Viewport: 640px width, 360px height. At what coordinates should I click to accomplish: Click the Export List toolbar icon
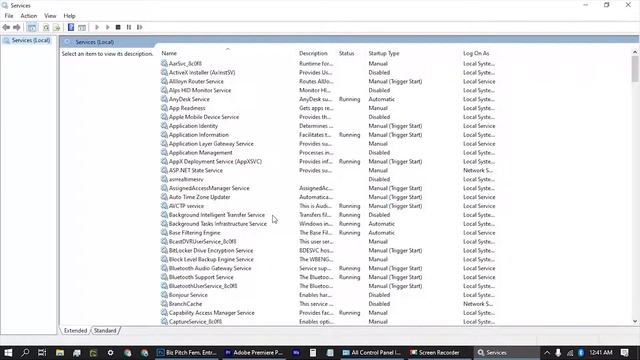pyautogui.click(x=57, y=27)
